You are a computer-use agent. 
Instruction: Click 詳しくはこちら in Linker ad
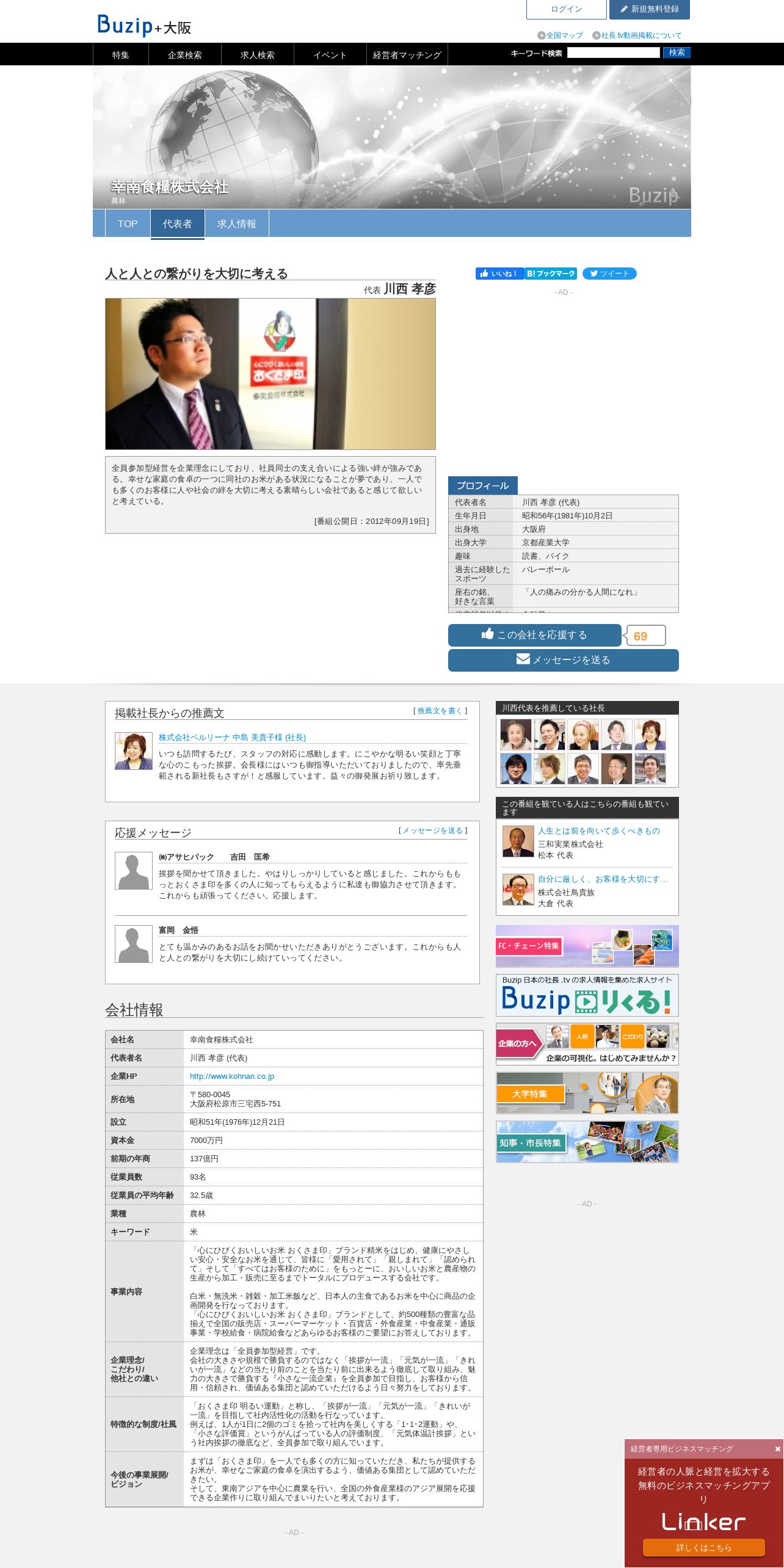tap(703, 1547)
